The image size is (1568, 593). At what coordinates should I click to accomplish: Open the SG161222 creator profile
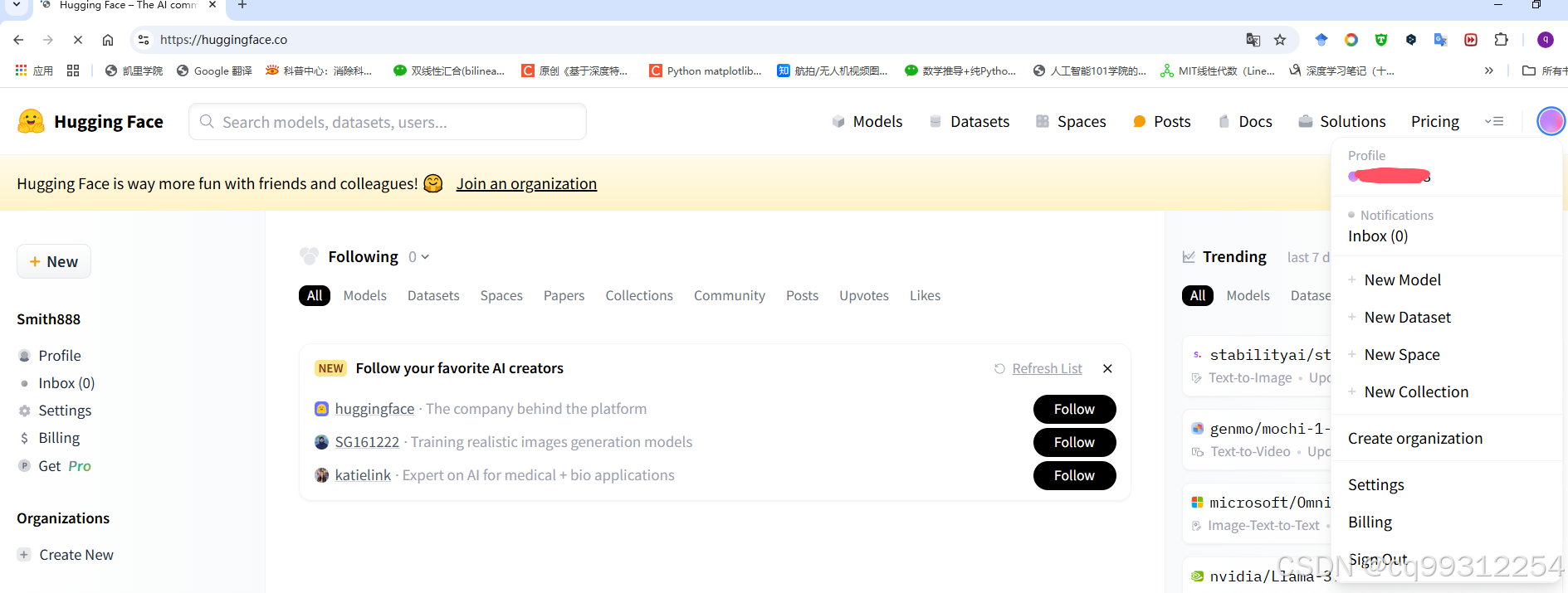367,442
